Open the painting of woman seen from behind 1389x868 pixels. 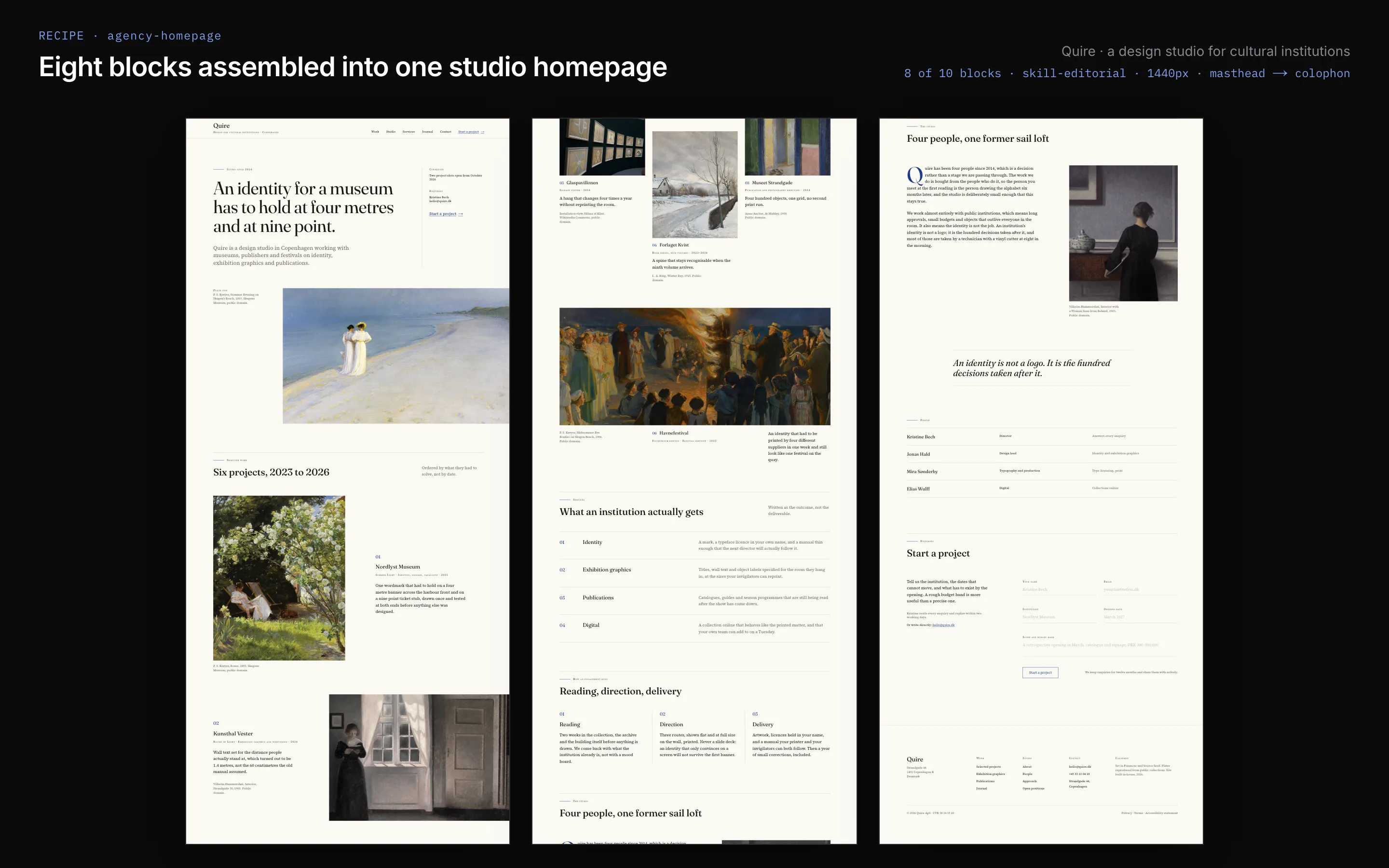pyautogui.click(x=1123, y=233)
